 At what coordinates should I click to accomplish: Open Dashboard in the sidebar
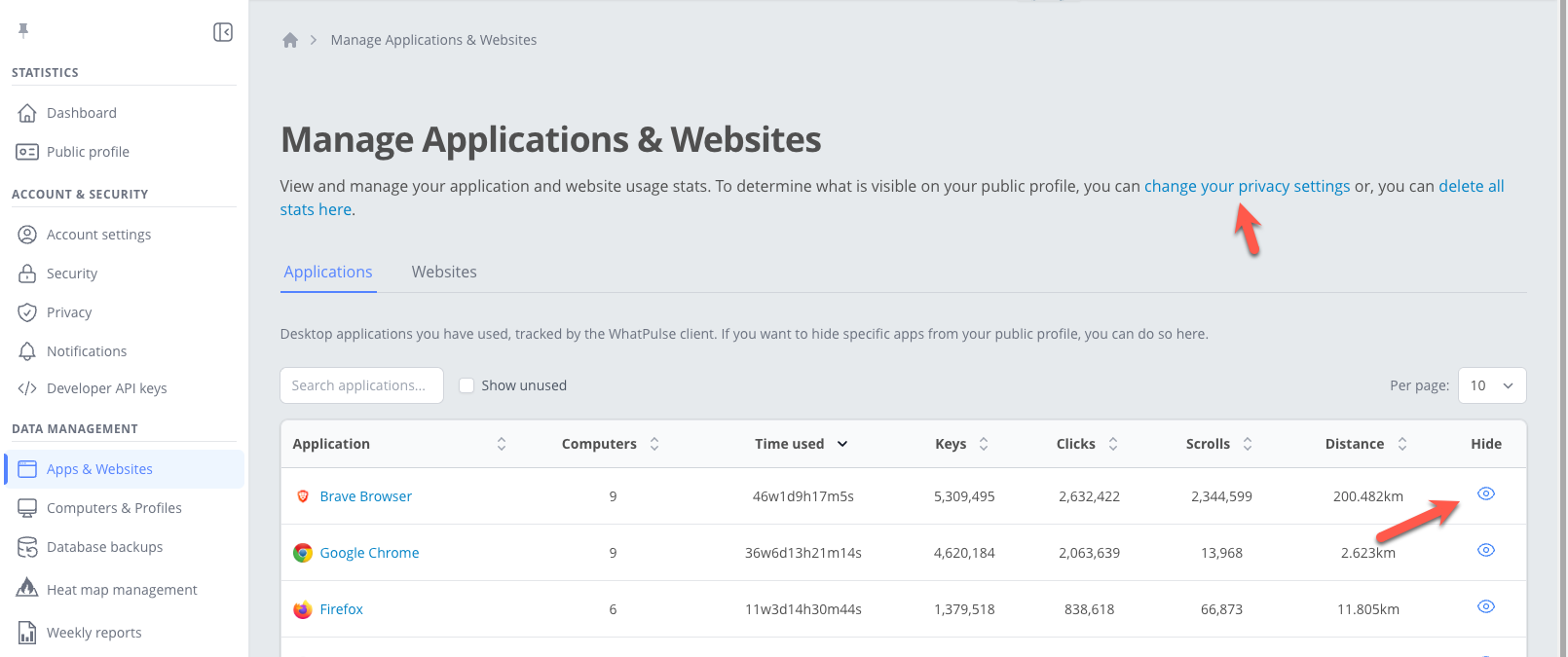point(82,113)
